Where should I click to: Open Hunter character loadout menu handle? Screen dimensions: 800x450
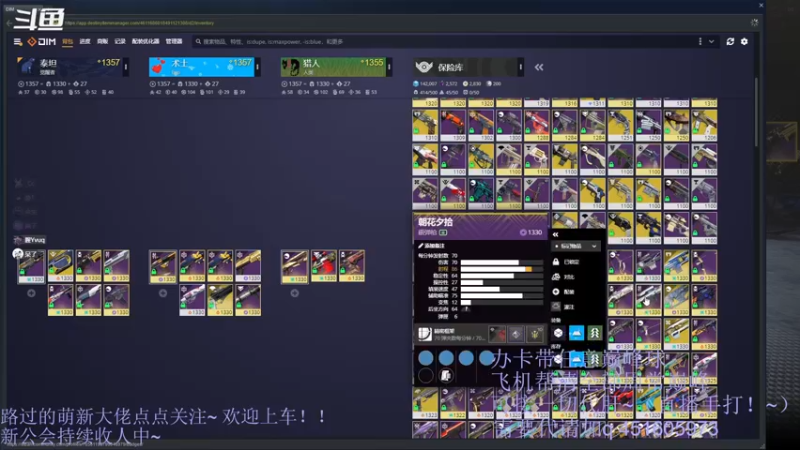(389, 67)
